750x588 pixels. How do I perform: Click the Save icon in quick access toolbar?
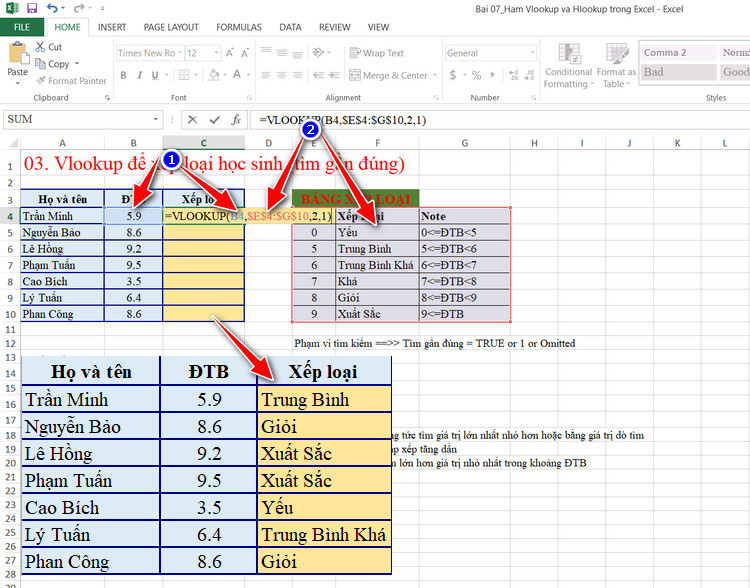(32, 8)
